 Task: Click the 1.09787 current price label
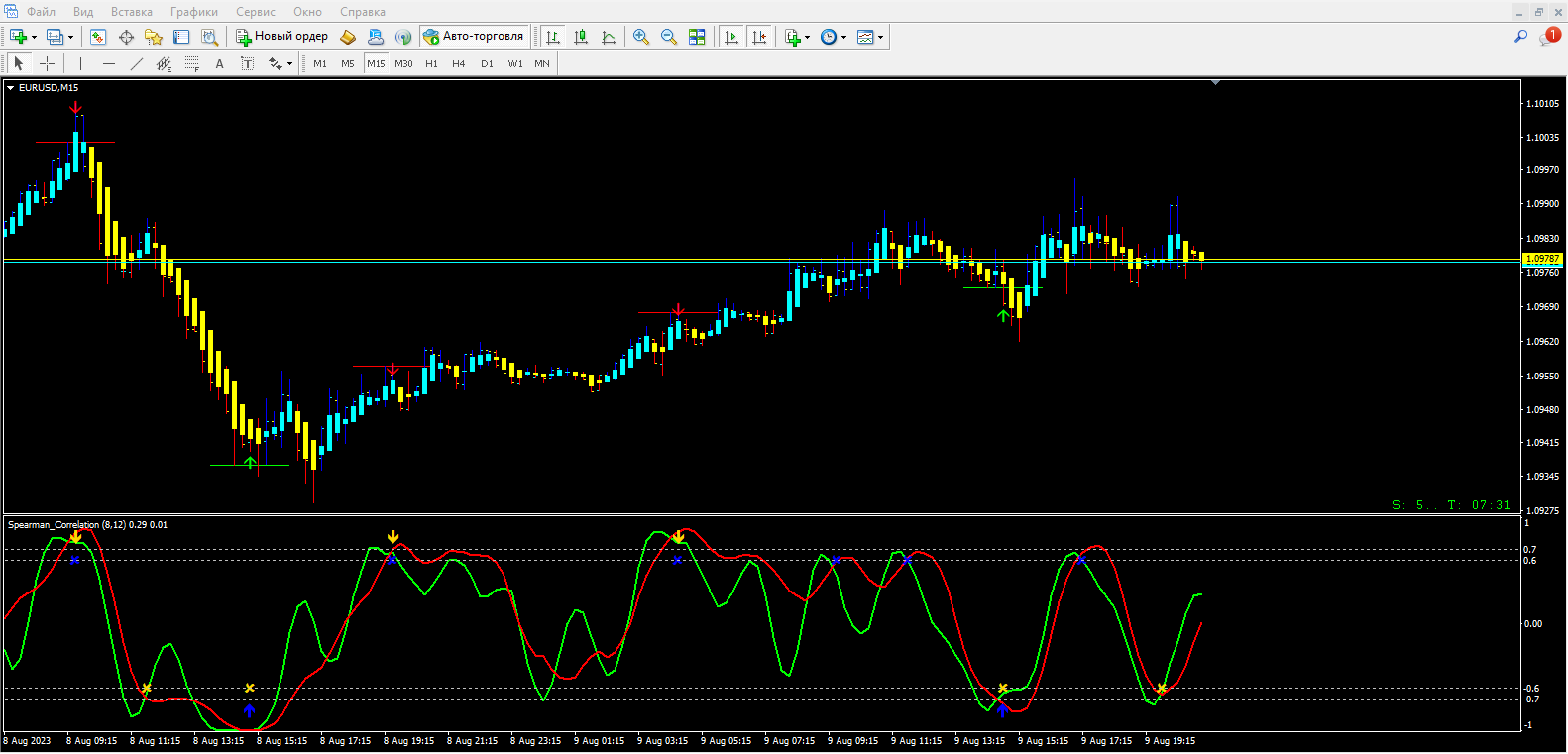click(x=1542, y=259)
